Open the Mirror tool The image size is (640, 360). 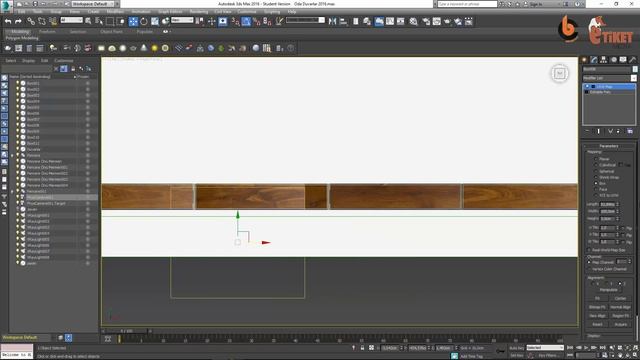pyautogui.click(x=333, y=22)
